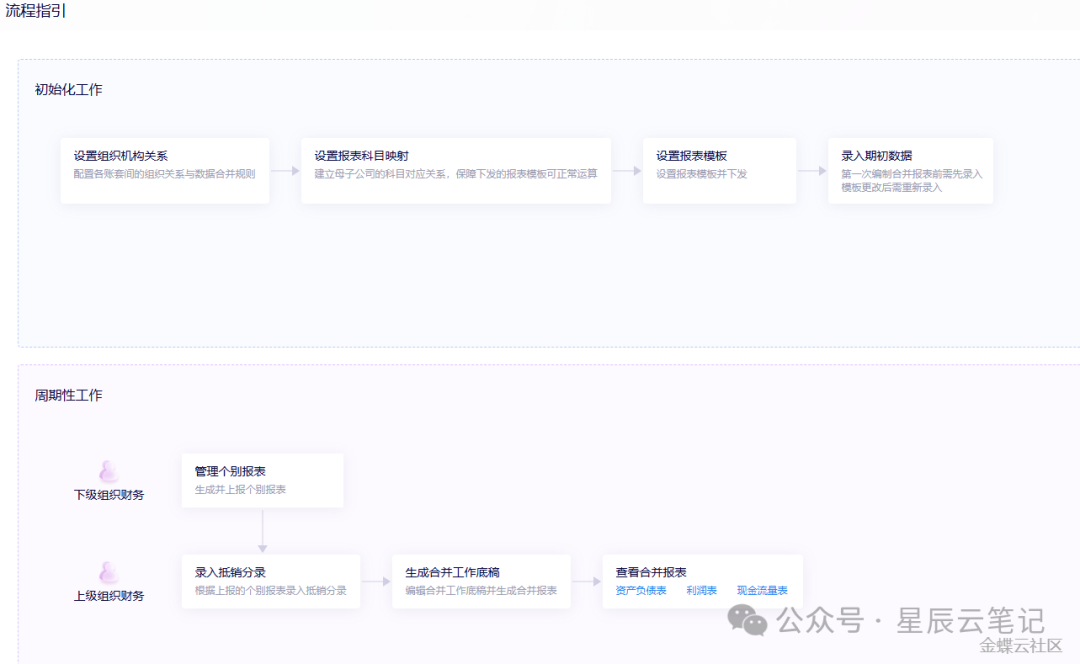Image resolution: width=1080 pixels, height=664 pixels.
Task: Click the 生成合并工作底稿 card
Action: (x=481, y=581)
